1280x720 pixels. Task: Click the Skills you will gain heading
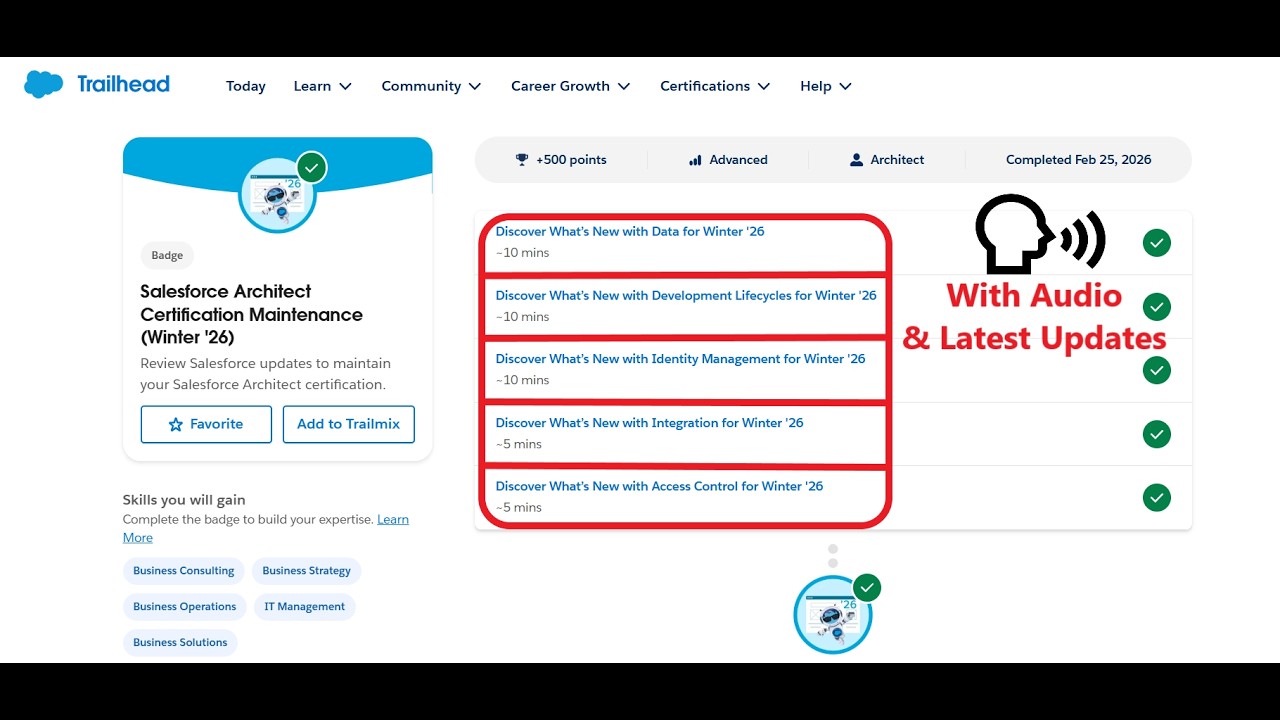[x=184, y=500]
